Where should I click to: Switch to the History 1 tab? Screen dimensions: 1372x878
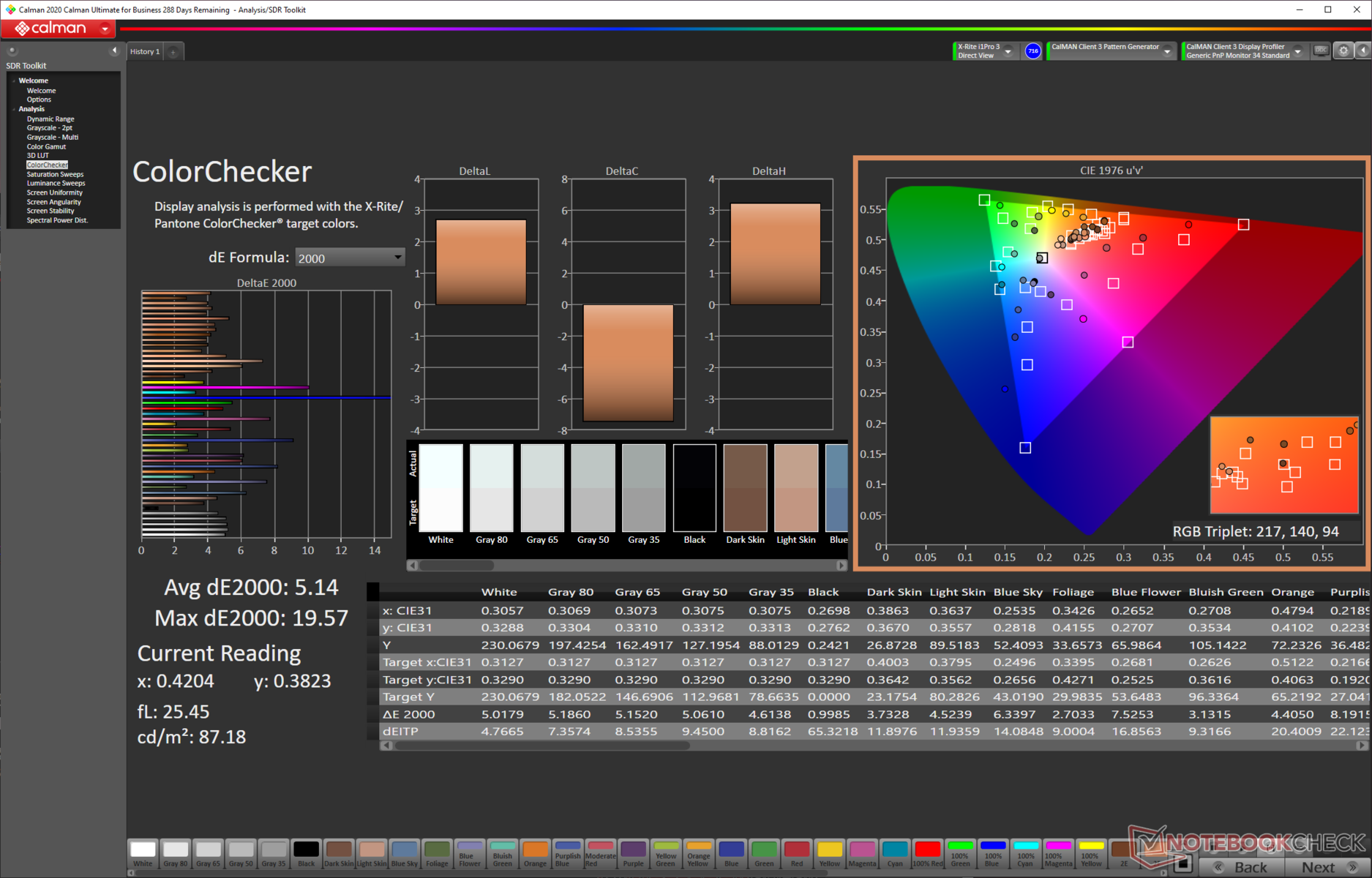click(x=144, y=52)
